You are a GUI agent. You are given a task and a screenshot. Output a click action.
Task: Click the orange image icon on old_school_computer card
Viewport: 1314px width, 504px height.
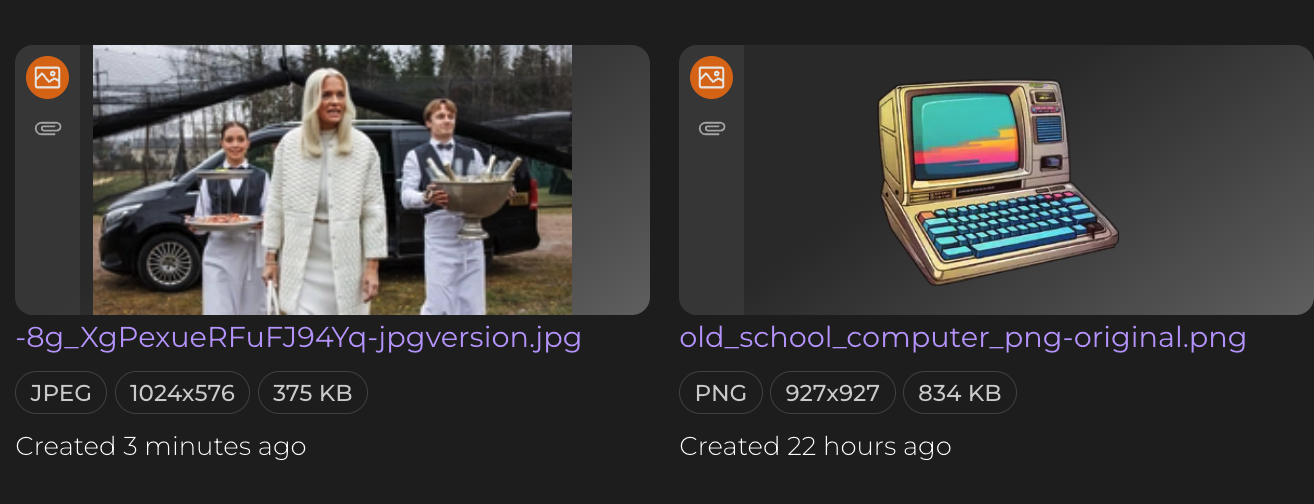point(711,77)
